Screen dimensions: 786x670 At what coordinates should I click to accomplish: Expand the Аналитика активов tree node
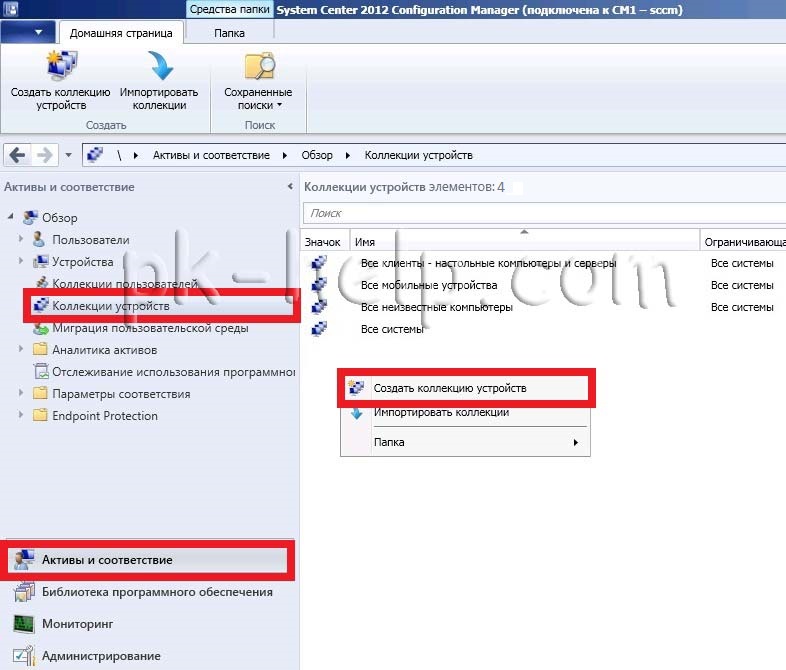pos(21,348)
